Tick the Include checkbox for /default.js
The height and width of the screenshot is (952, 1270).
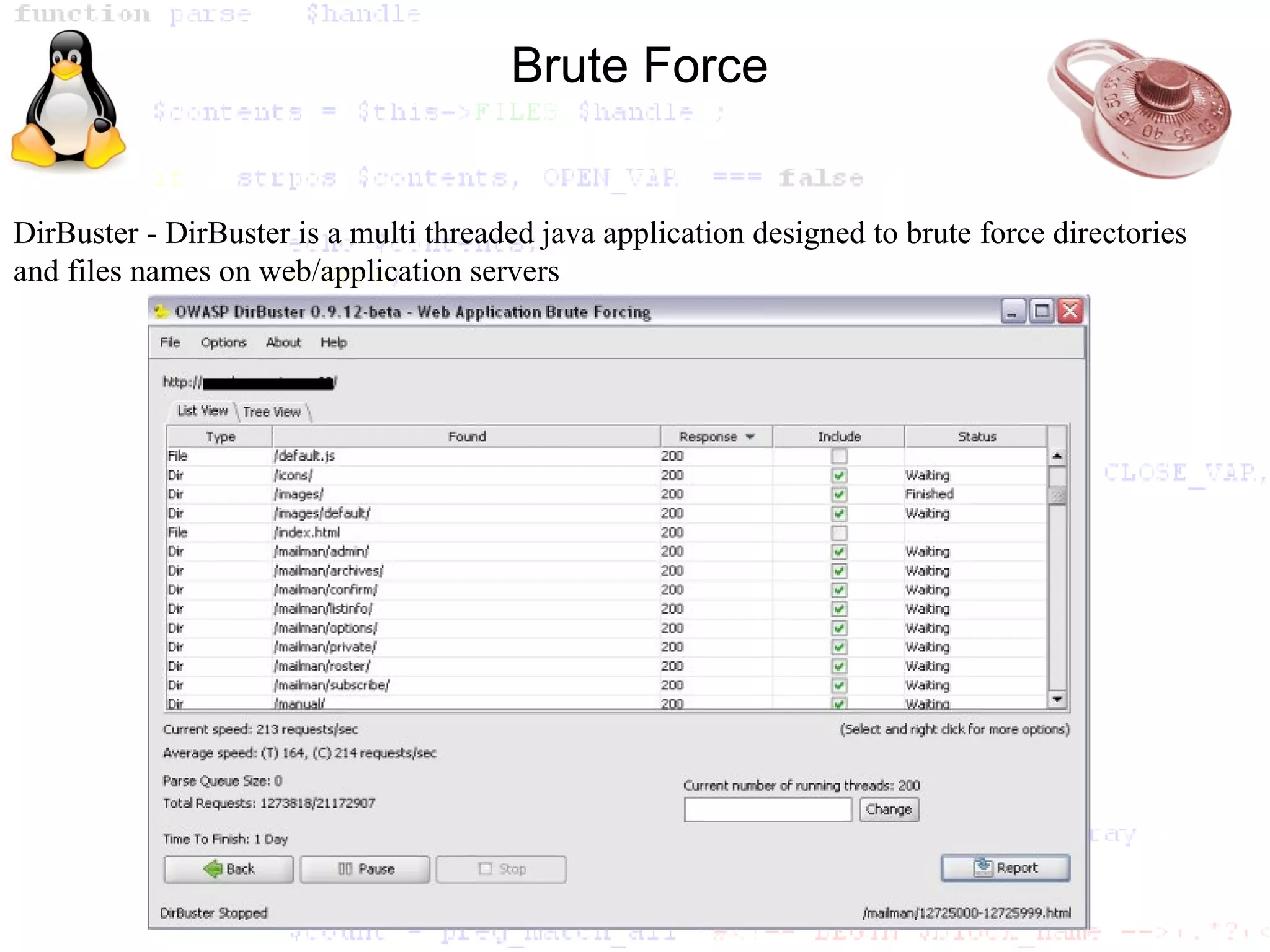(839, 457)
